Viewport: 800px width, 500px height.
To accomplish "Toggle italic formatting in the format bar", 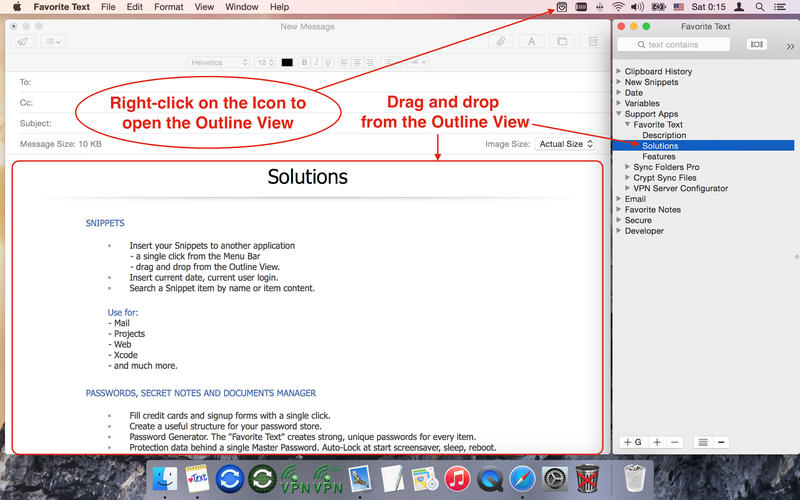I will pos(316,62).
